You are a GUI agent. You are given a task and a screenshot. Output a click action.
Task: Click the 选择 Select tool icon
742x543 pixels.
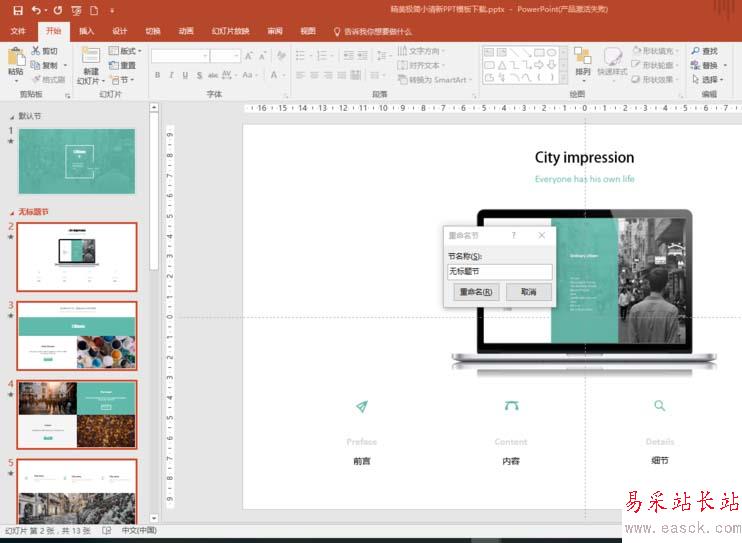695,79
